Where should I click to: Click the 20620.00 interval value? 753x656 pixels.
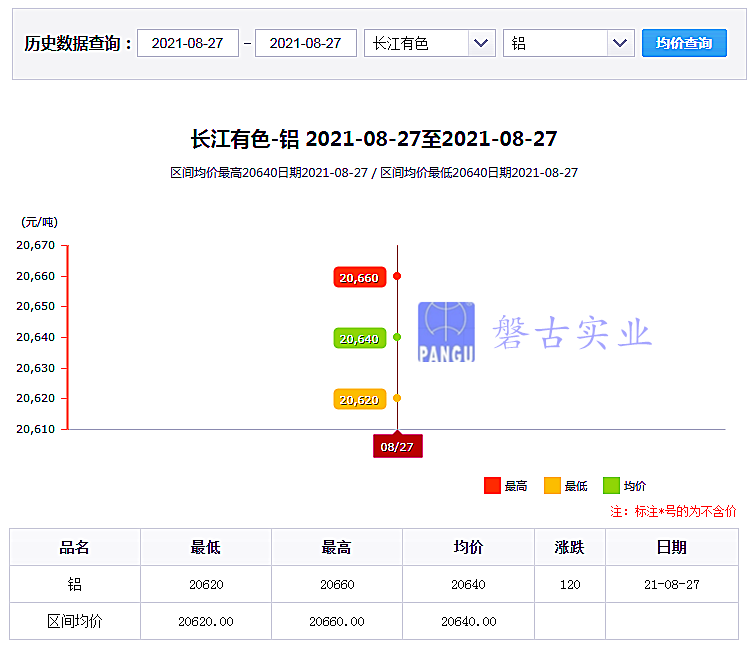point(206,621)
